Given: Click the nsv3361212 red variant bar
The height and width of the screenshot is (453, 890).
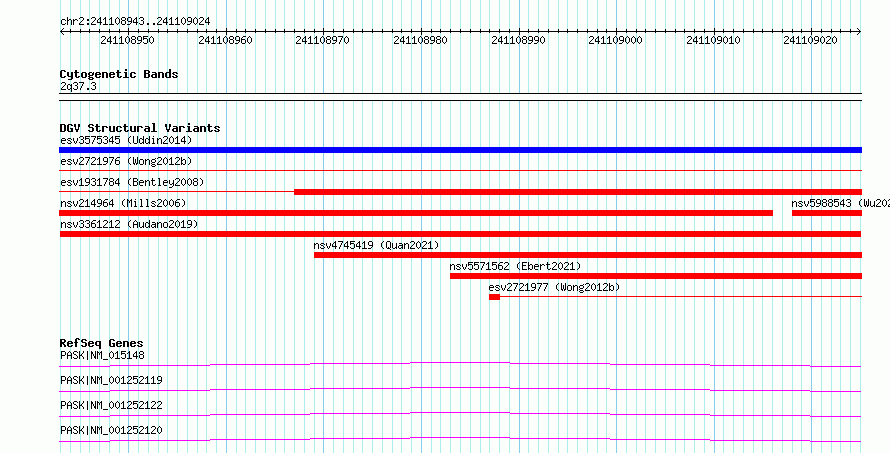Looking at the screenshot, I should point(460,234).
